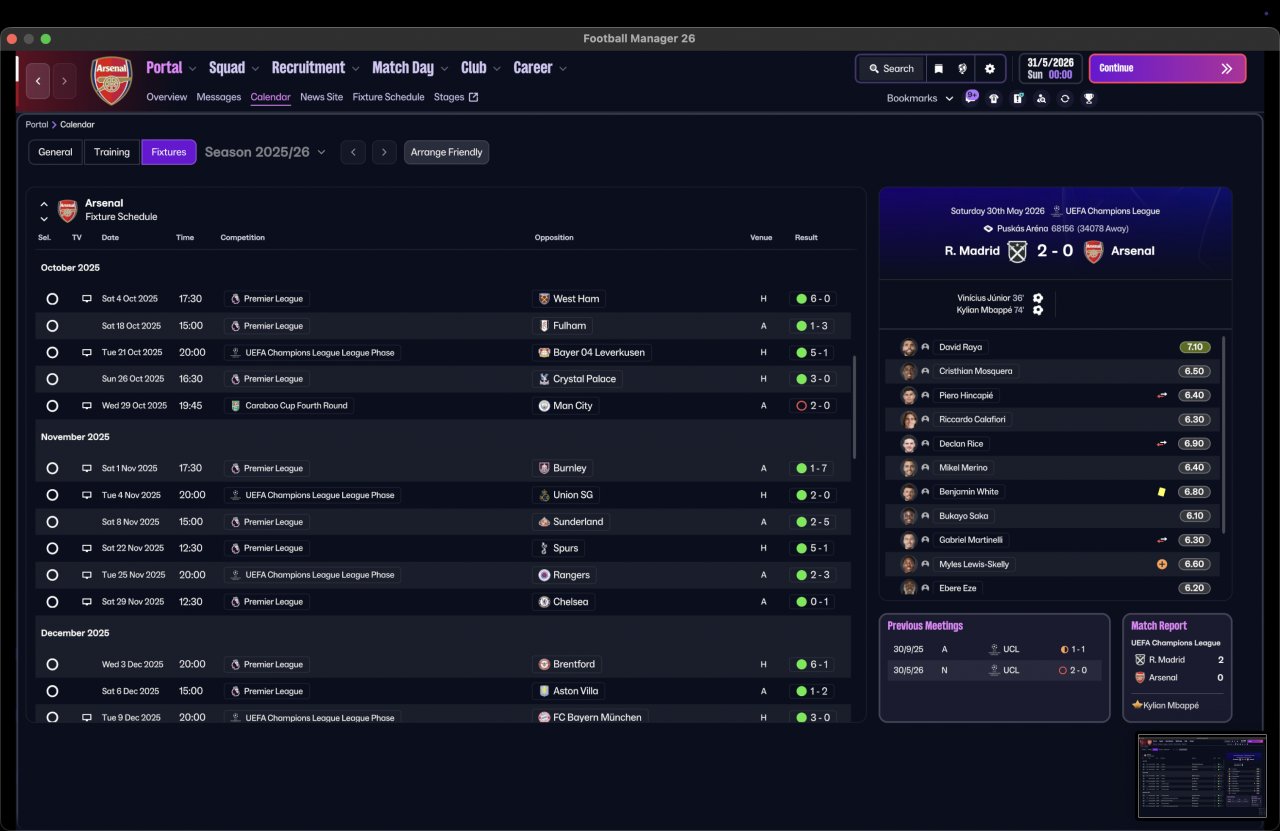Select the Brentford fixture radio button
The image size is (1280, 831).
tap(52, 664)
